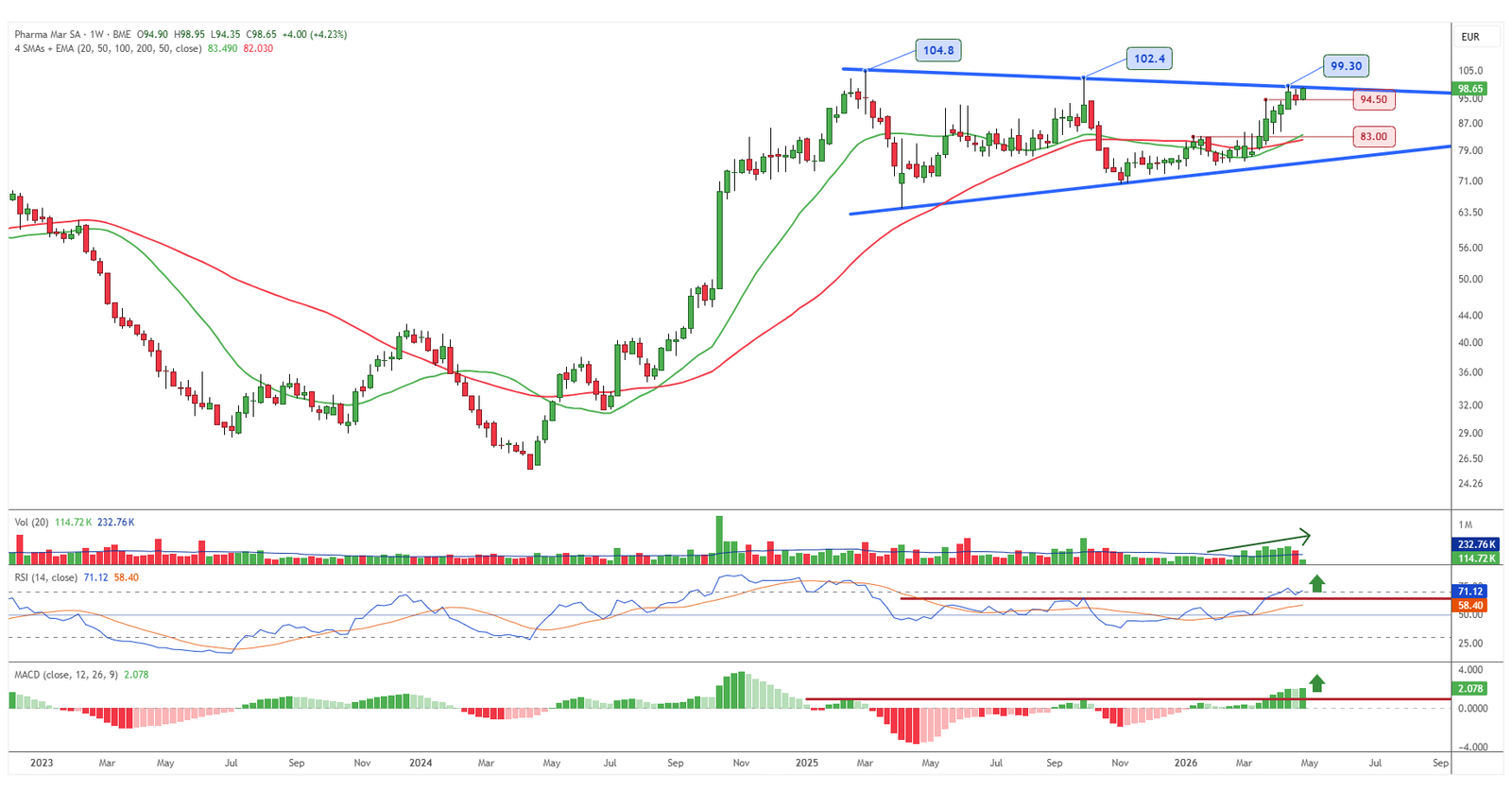Select the green trend arrow above volume bars
The height and width of the screenshot is (791, 1512).
1259,542
